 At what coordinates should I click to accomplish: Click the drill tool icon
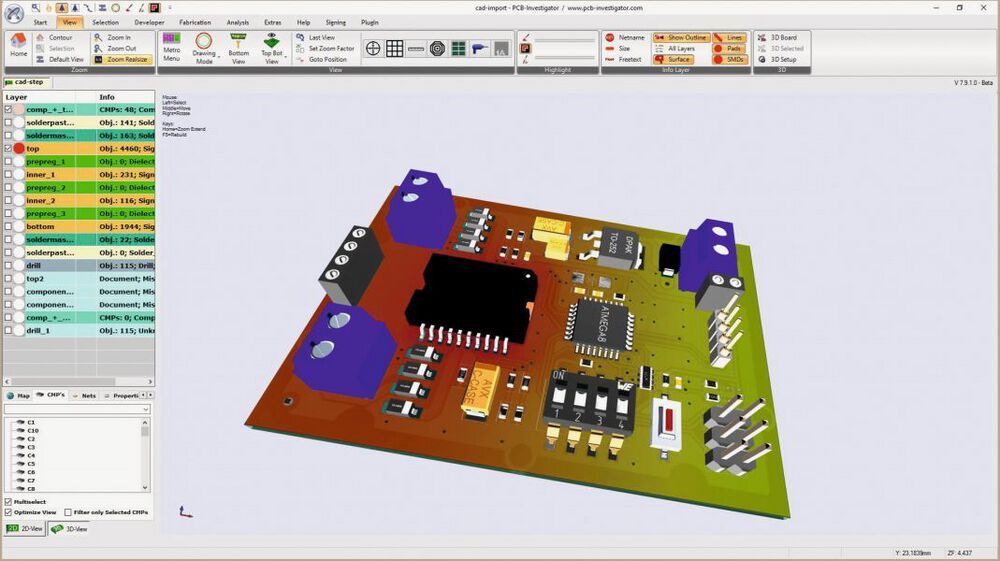[480, 48]
